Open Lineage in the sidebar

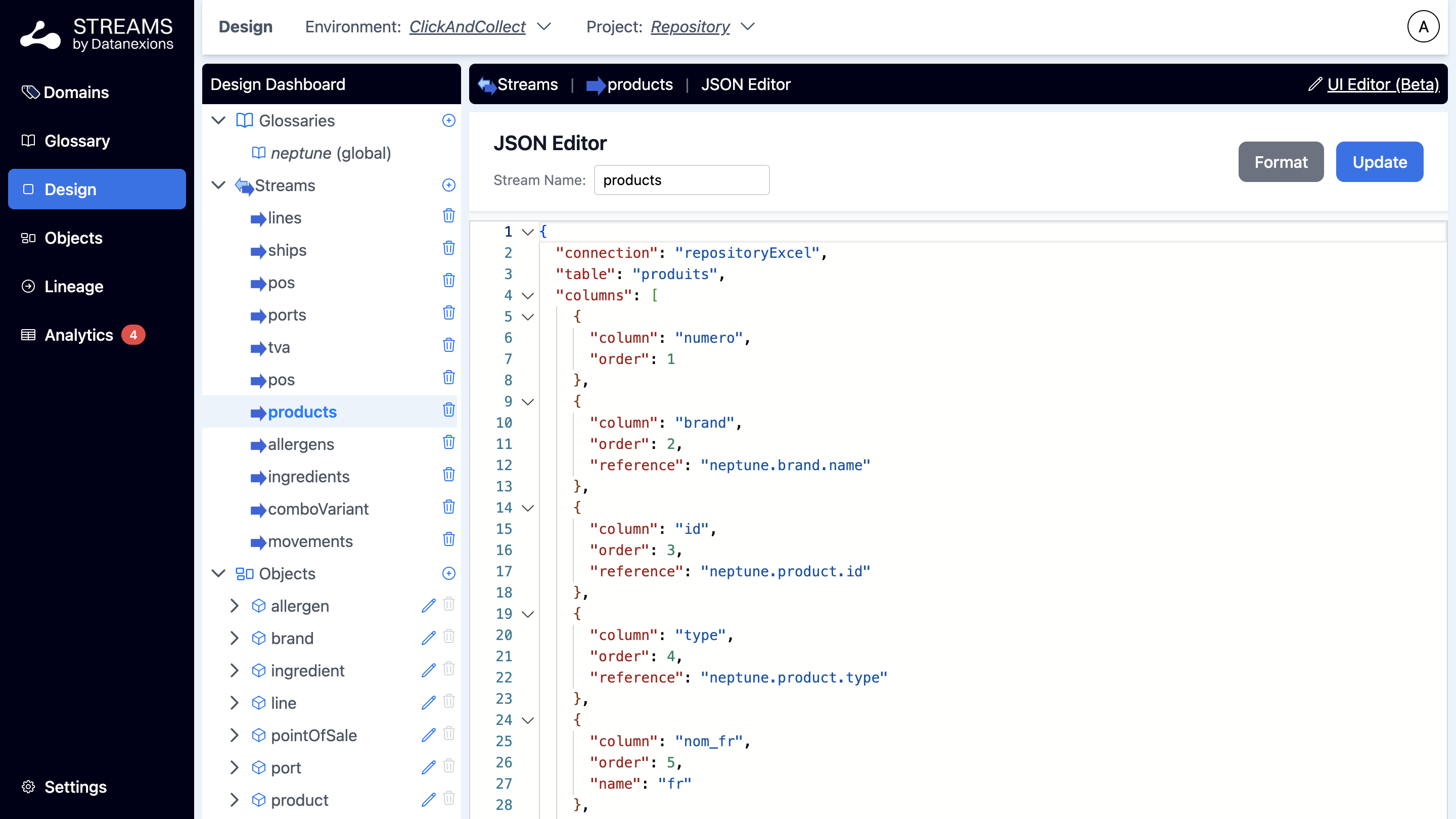pos(73,287)
